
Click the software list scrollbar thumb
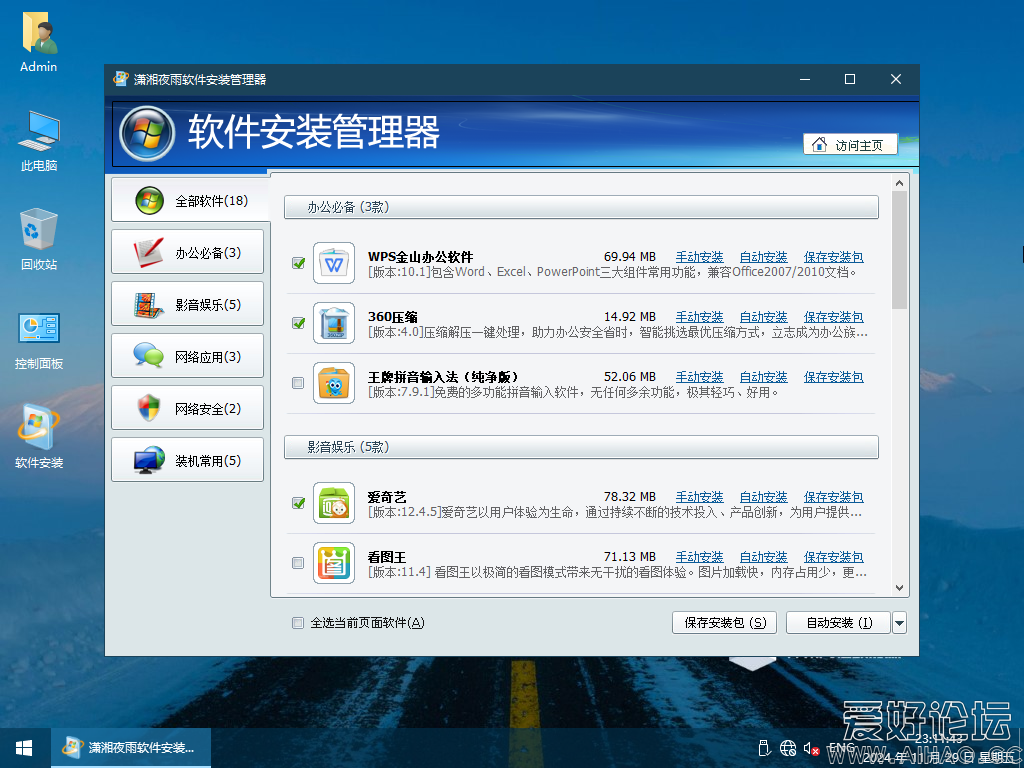[x=899, y=249]
